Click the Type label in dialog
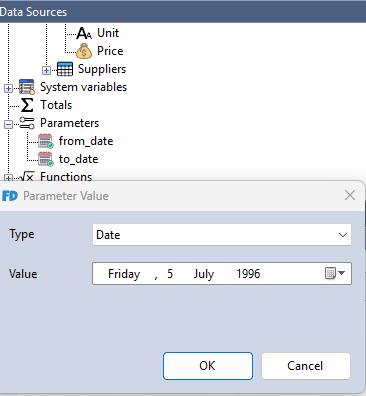366x396 pixels. coord(22,234)
